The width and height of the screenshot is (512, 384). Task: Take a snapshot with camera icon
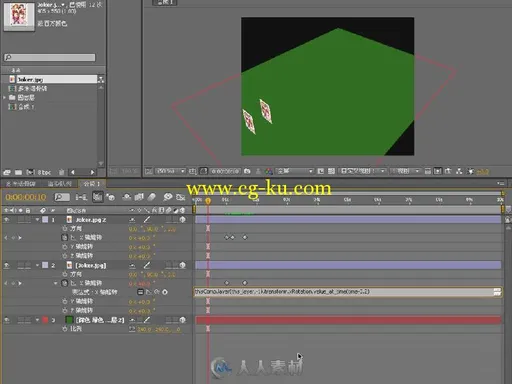click(247, 171)
